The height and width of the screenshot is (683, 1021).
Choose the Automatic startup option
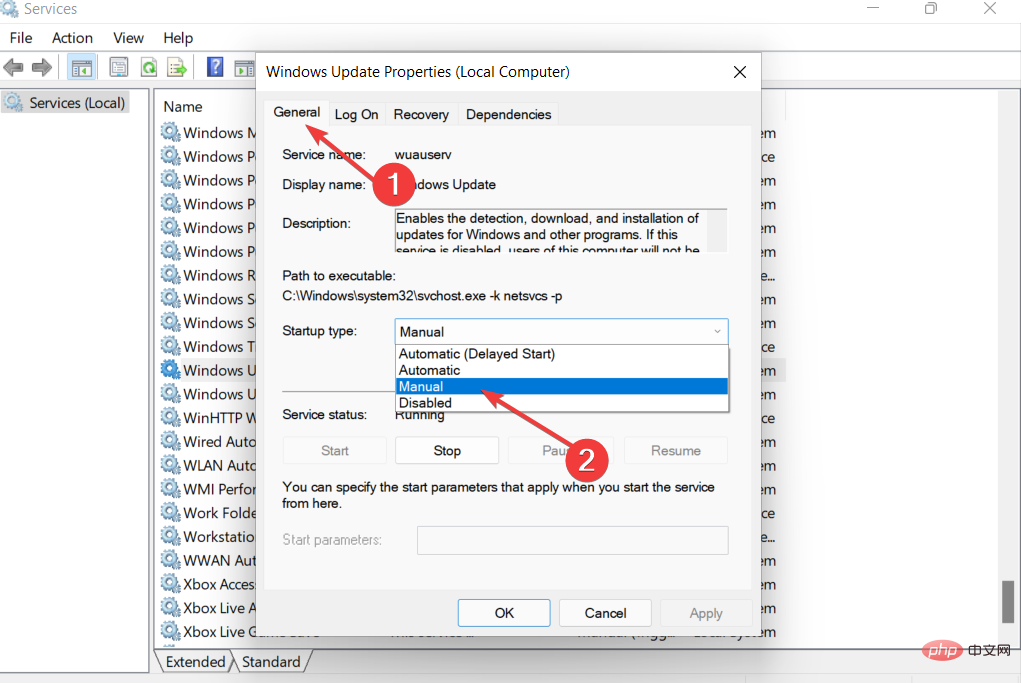tap(561, 370)
